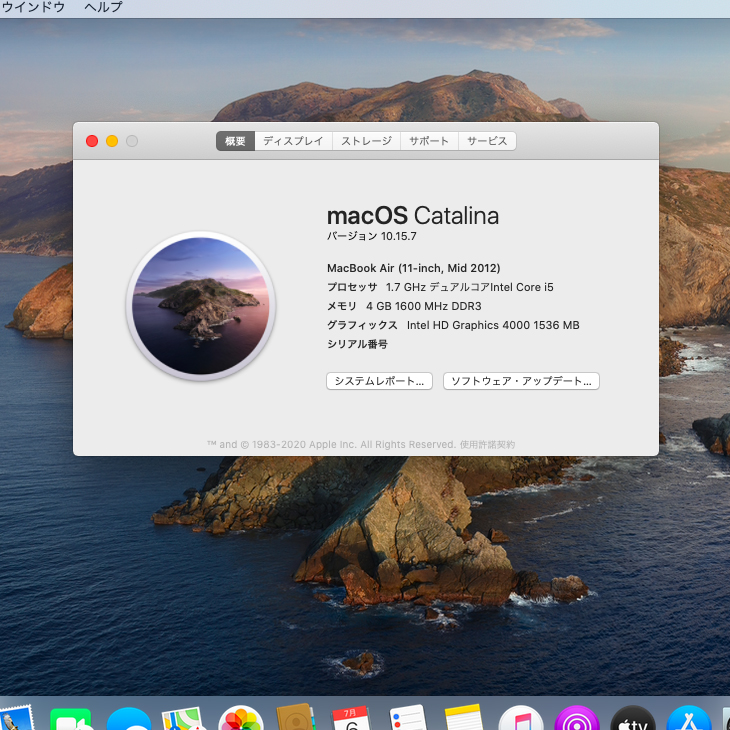Screen dimensions: 730x730
Task: Open the 使用許諾契約 license link
Action: [x=488, y=444]
